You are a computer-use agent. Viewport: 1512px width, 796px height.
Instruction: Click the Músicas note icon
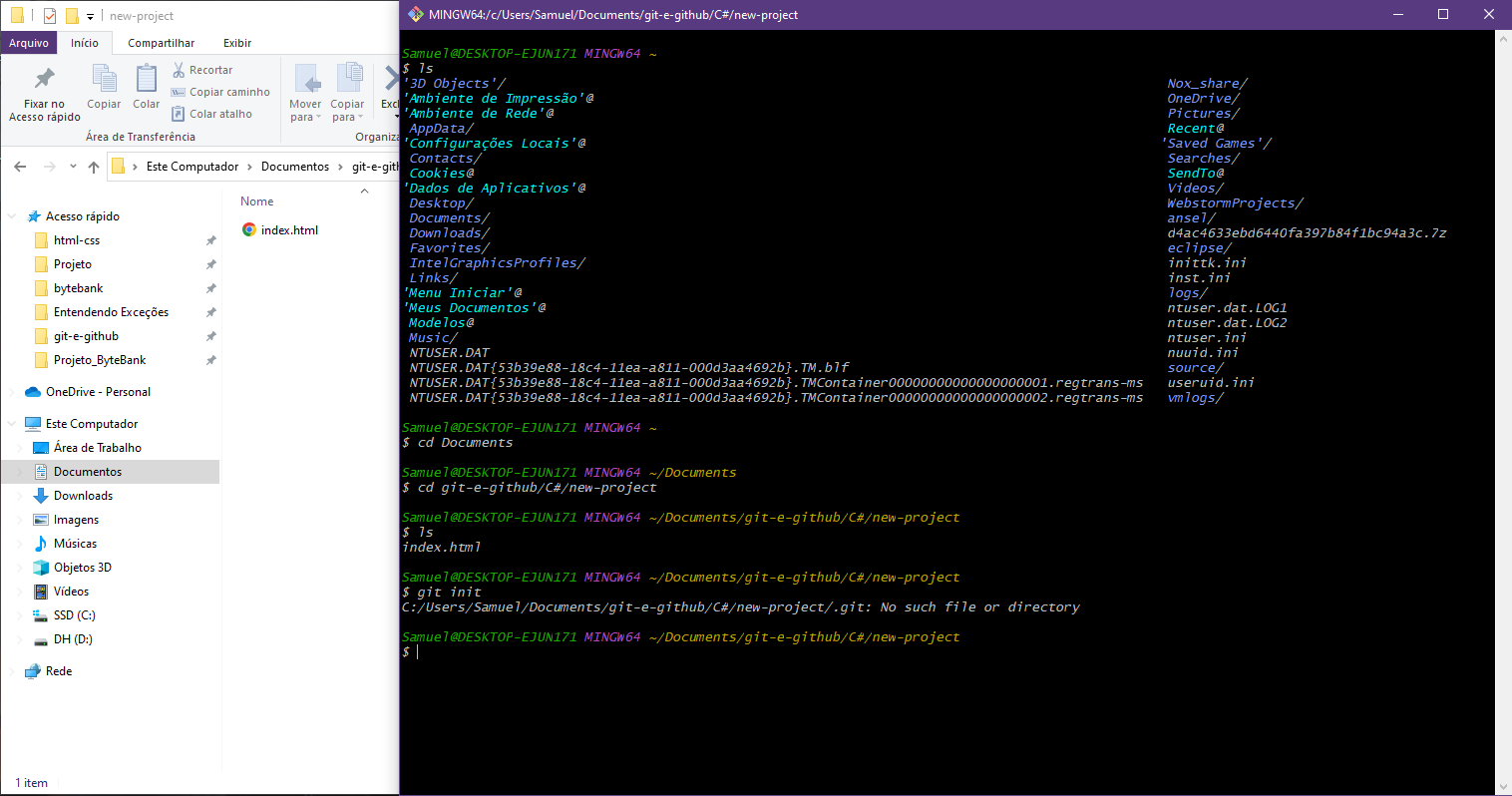(x=41, y=544)
